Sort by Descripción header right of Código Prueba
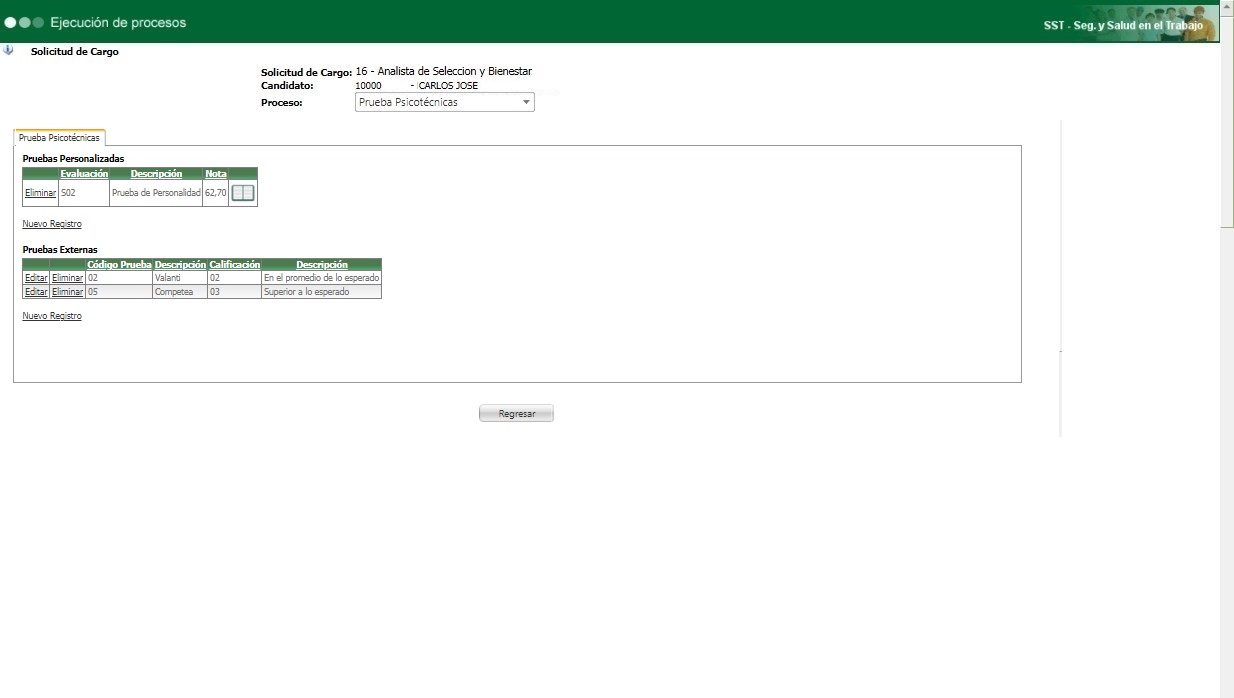This screenshot has width=1234, height=698. (180, 265)
